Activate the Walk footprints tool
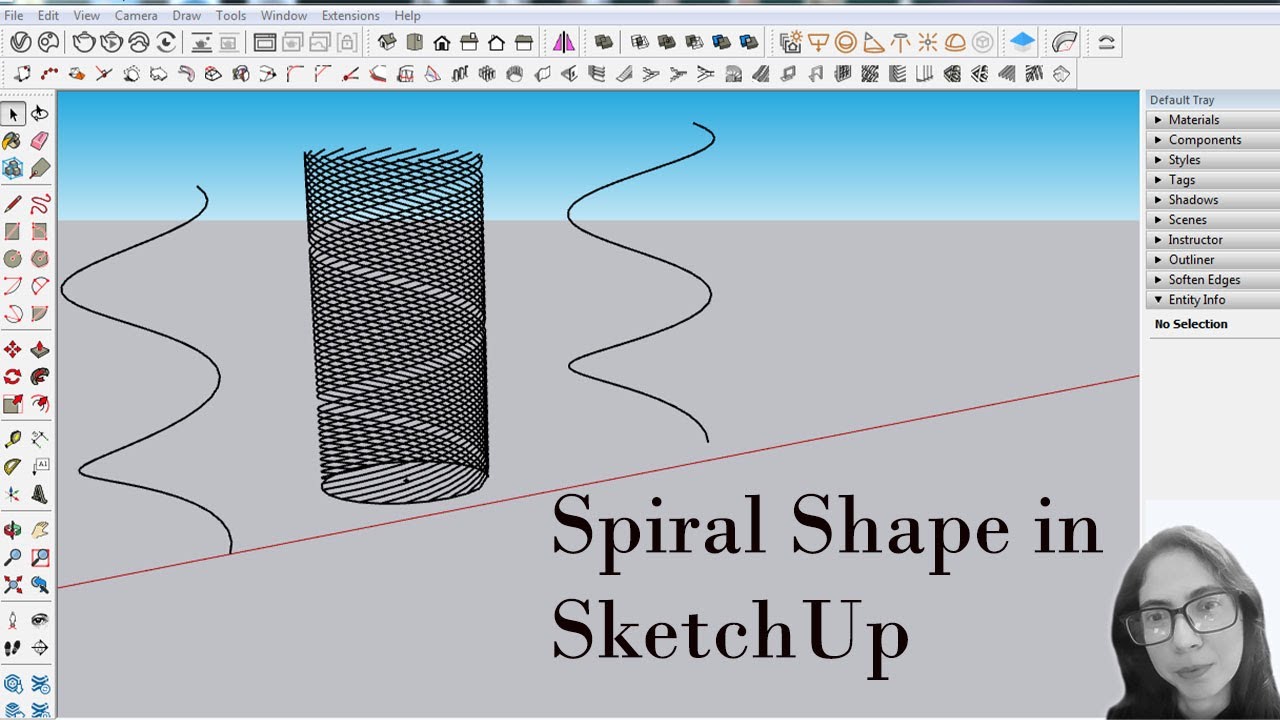The image size is (1280, 720). 13,648
